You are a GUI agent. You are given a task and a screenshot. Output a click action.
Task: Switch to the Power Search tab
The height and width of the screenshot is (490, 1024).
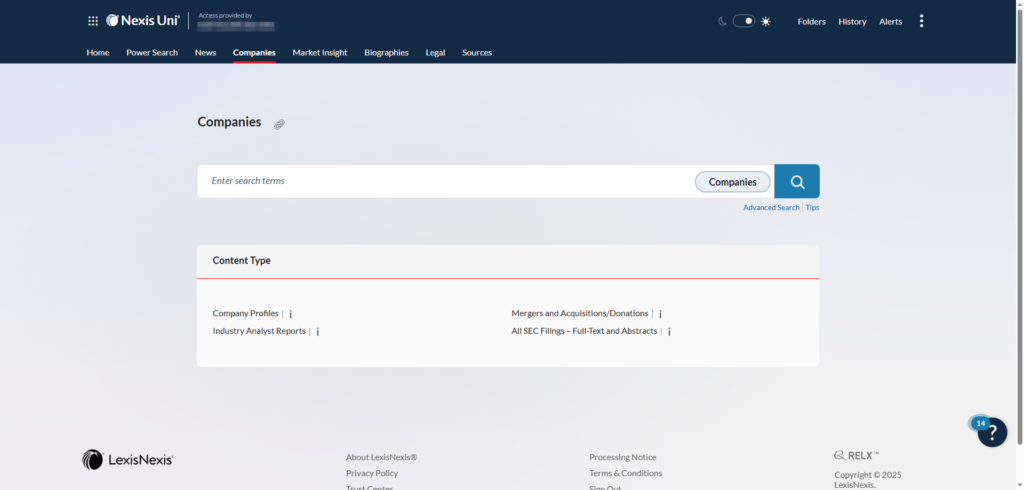pyautogui.click(x=152, y=53)
